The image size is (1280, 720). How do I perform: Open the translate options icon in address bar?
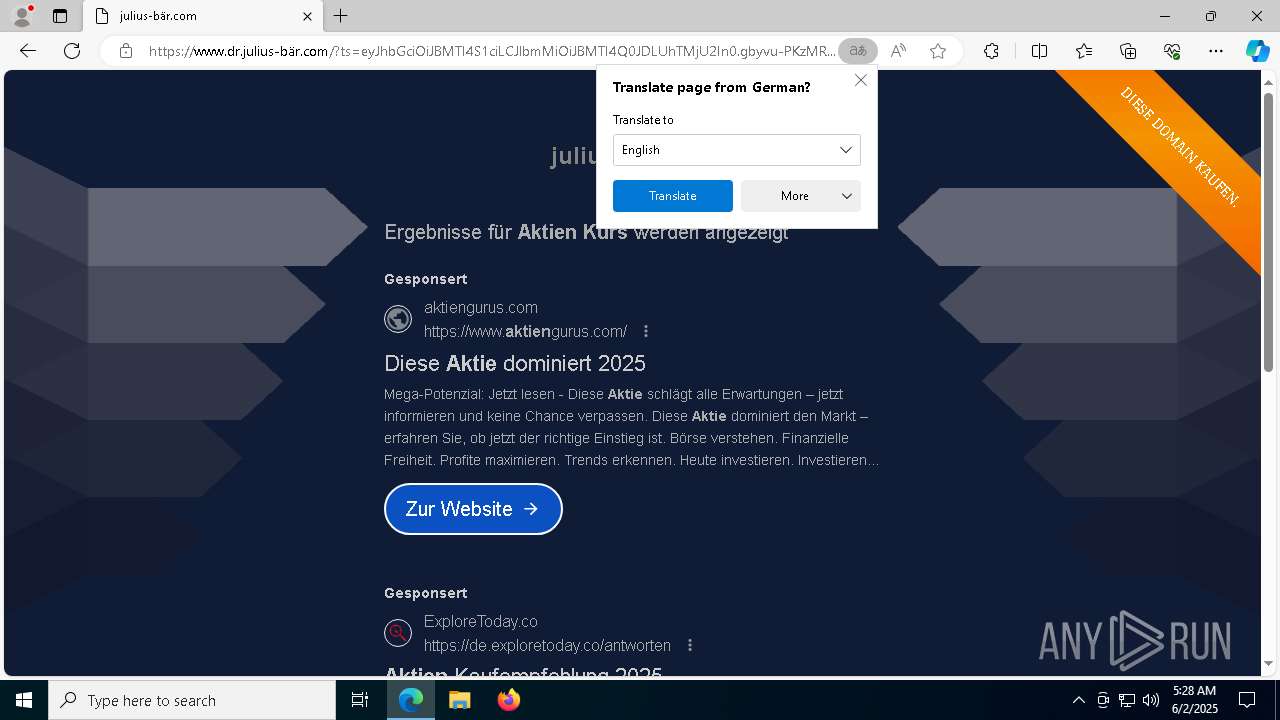(x=857, y=51)
